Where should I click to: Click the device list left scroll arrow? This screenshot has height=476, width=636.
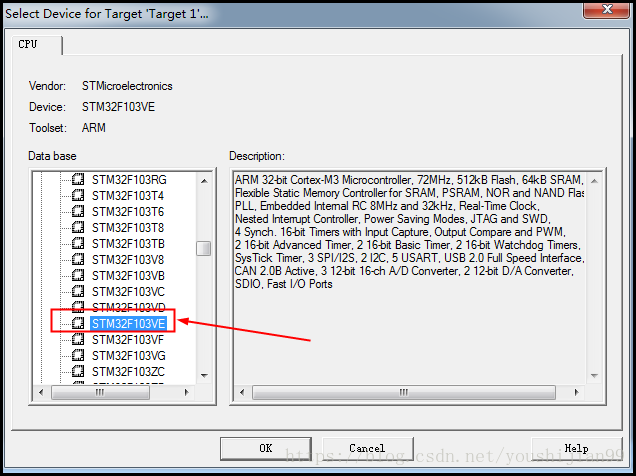tap(41, 392)
